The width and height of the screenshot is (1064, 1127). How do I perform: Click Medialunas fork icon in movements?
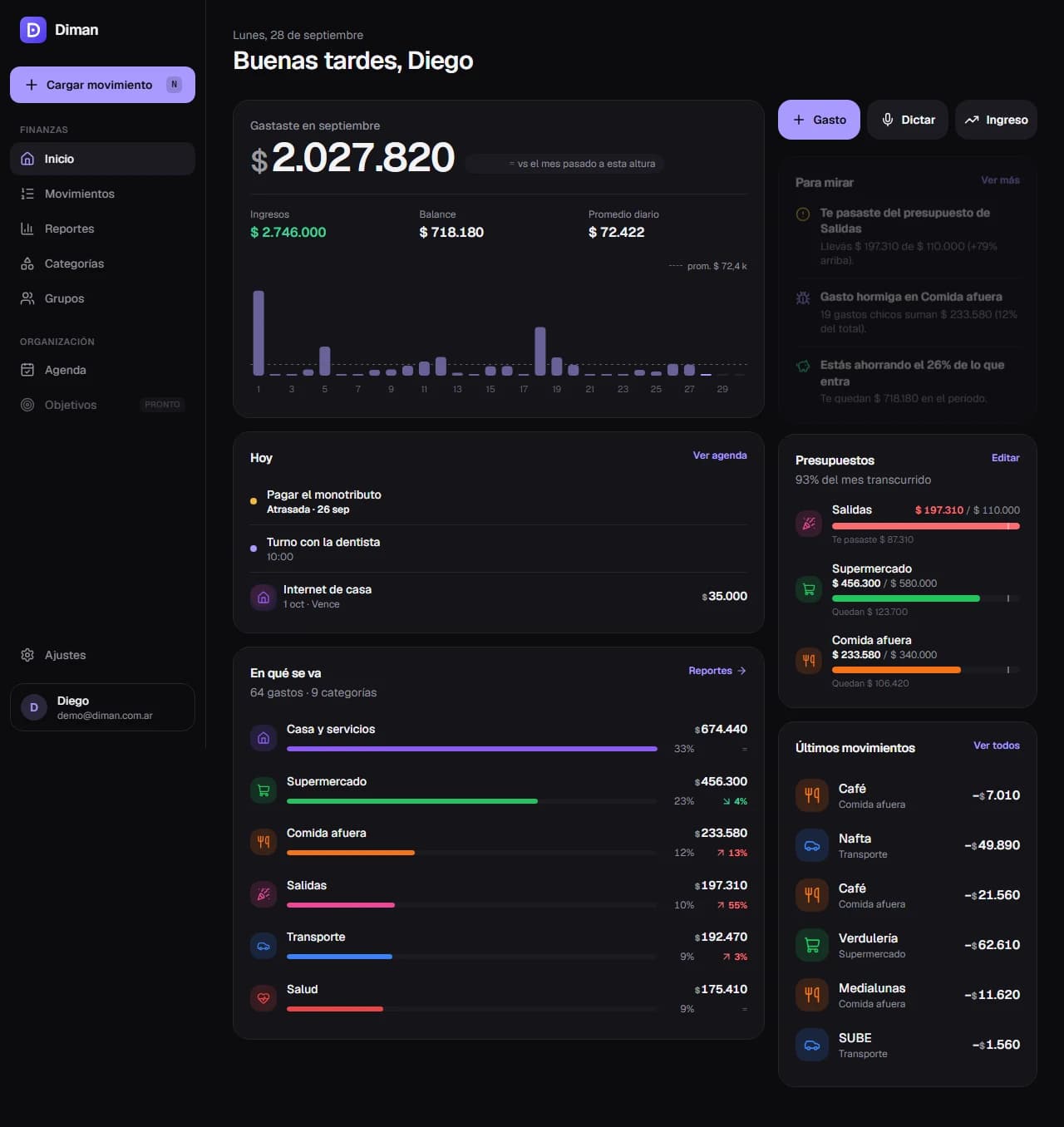[x=812, y=995]
